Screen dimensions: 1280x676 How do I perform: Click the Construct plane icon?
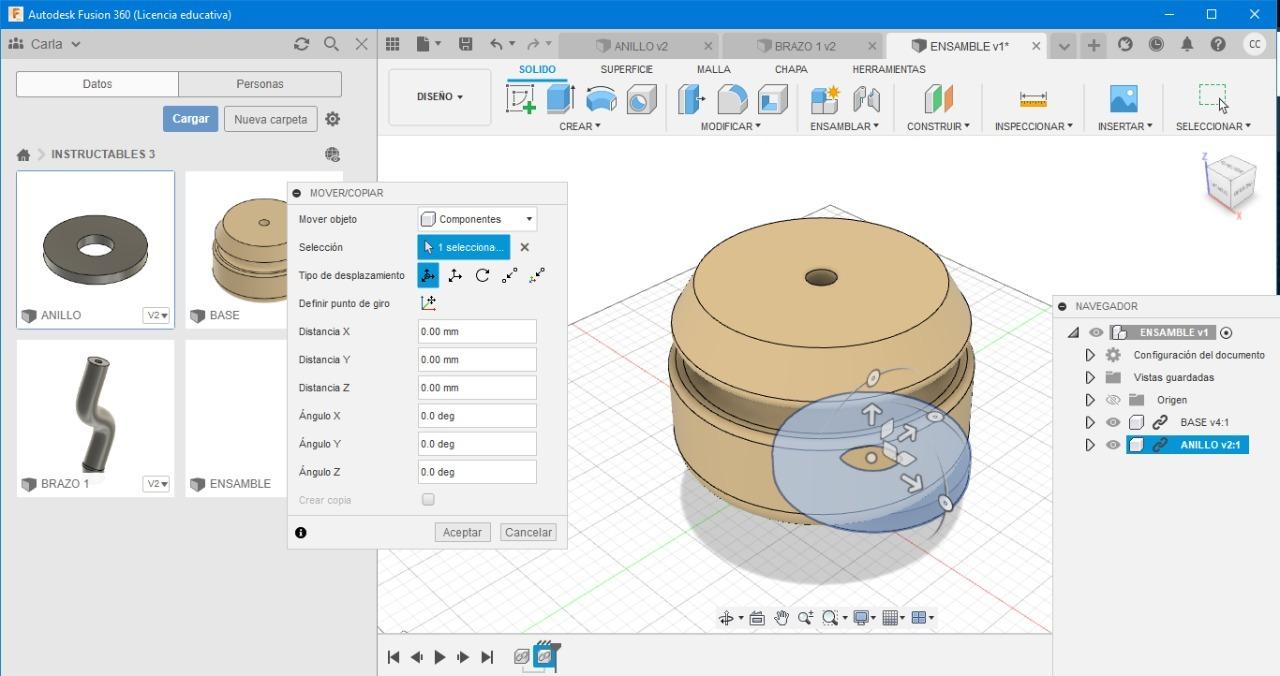click(x=938, y=99)
